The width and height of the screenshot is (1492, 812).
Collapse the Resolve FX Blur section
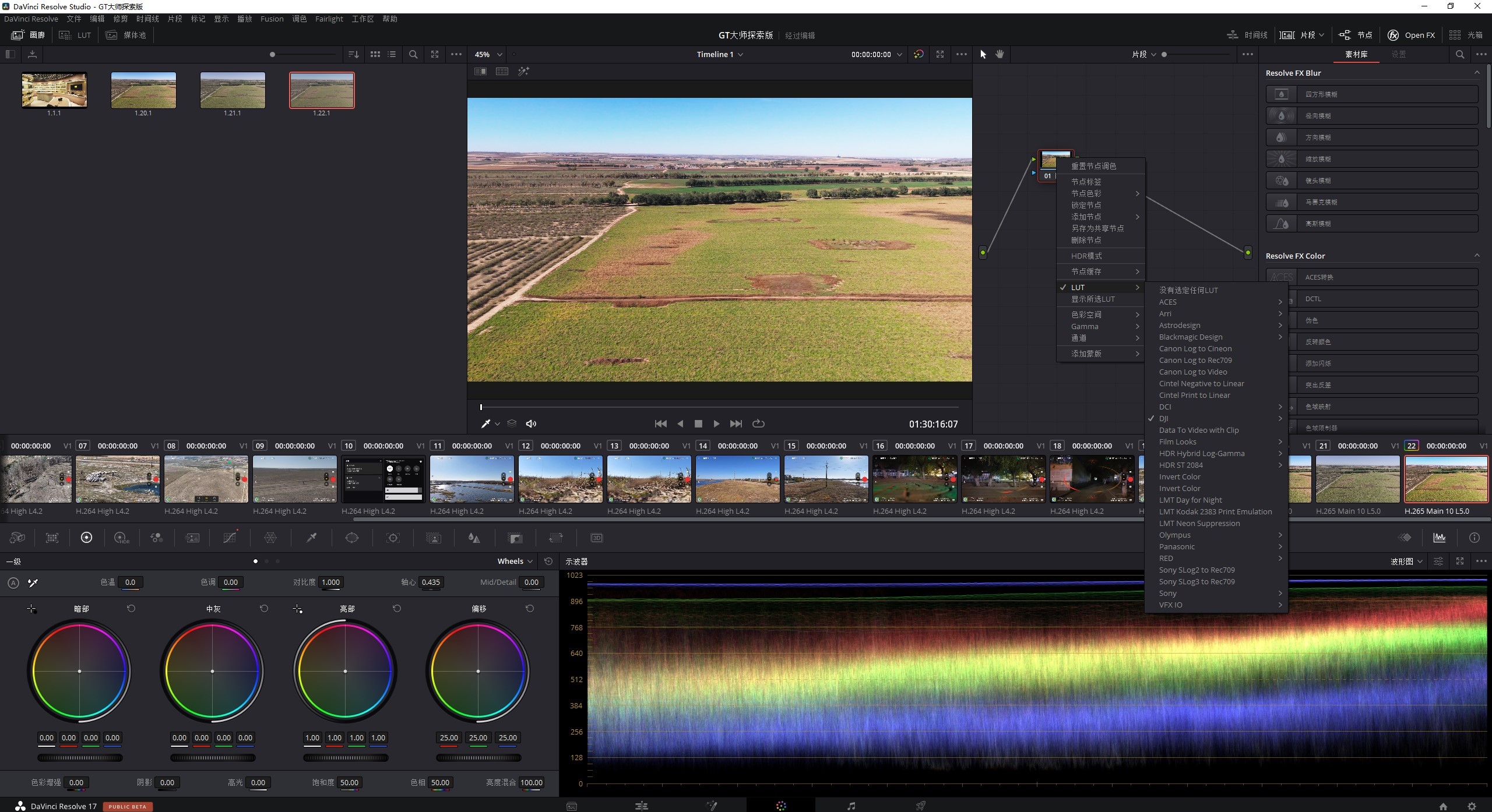1477,73
